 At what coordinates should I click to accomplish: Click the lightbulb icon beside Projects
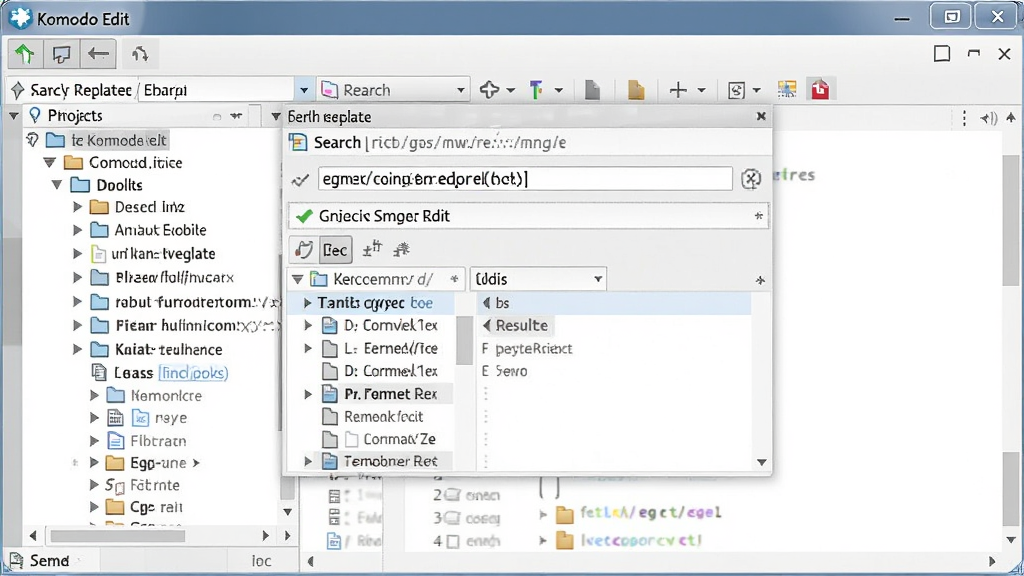[35, 116]
